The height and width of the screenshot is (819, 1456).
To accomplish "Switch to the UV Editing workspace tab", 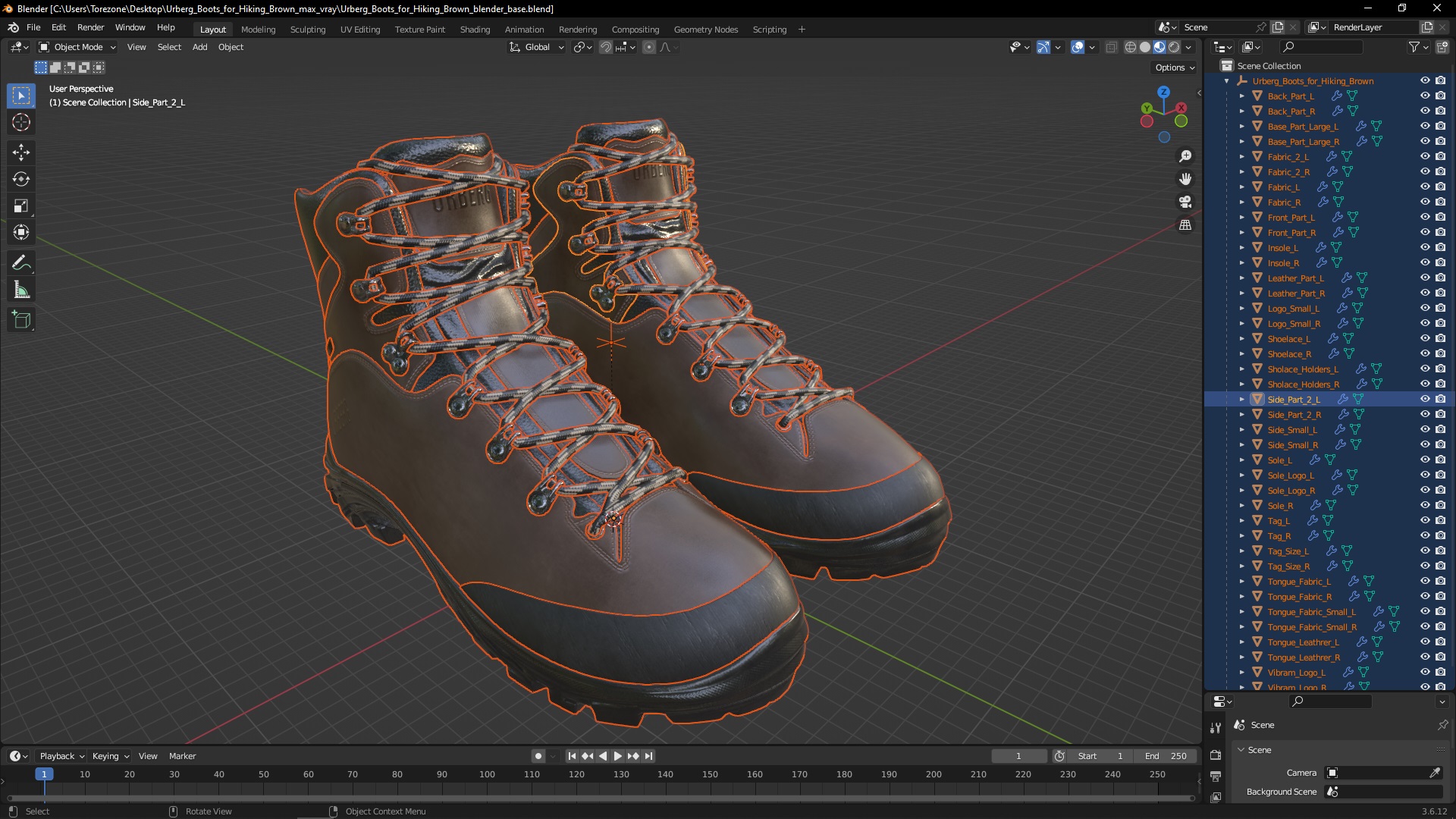I will (x=359, y=30).
